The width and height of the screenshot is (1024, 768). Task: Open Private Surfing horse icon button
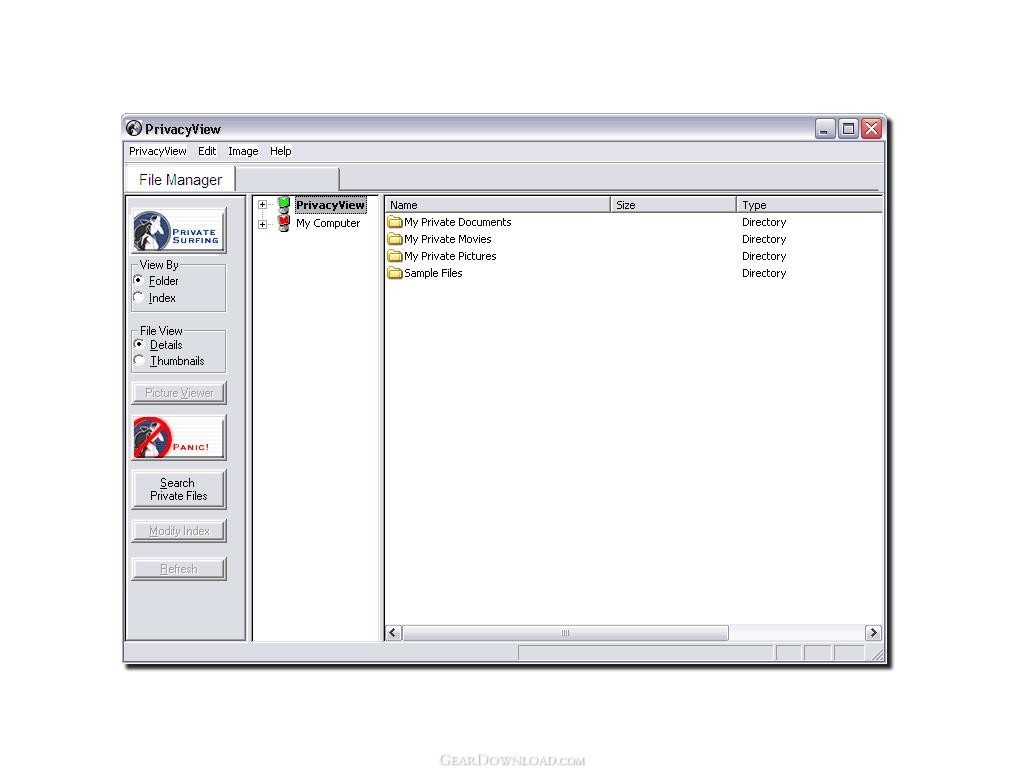(x=178, y=231)
